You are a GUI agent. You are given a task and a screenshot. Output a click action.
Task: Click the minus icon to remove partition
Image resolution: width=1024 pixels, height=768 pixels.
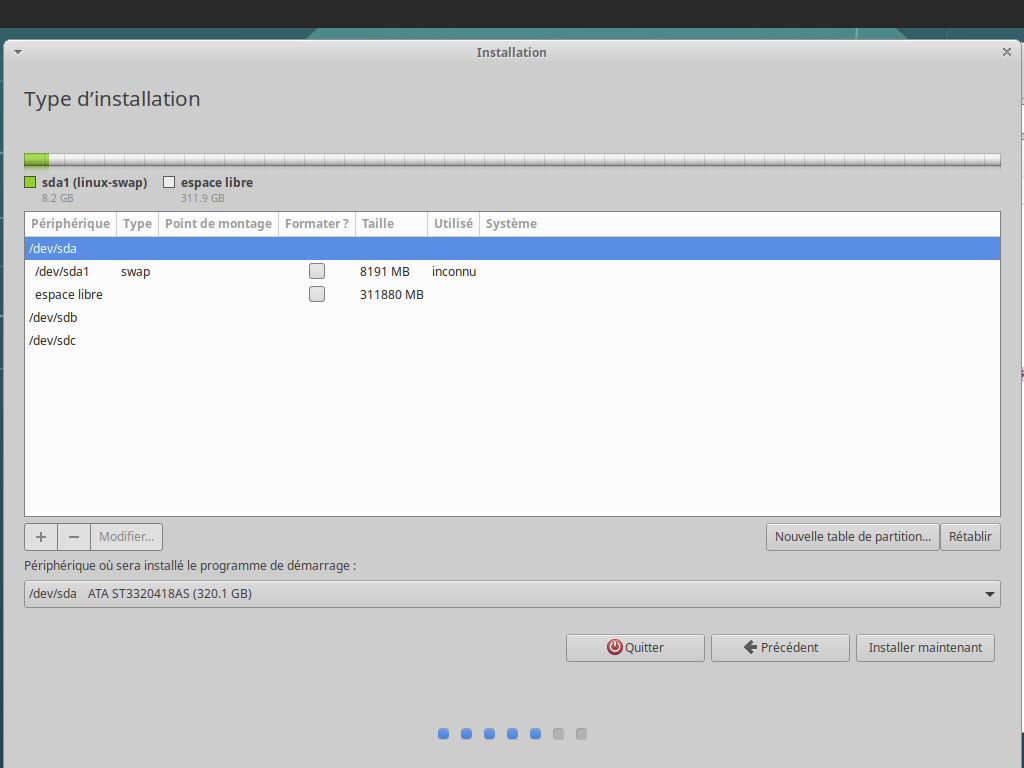coord(74,537)
